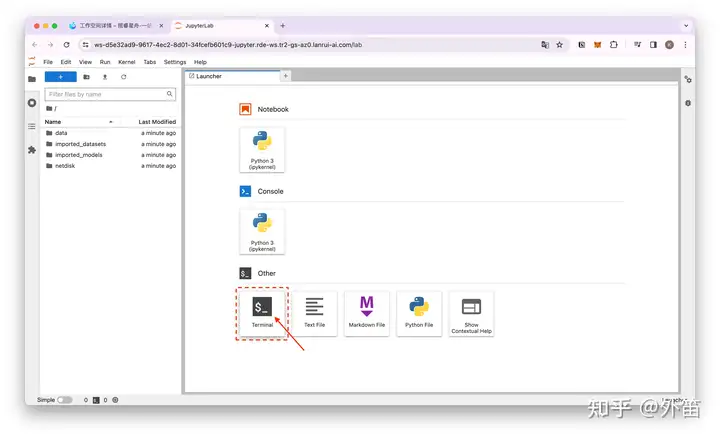Click the Filter files by name field
720x438 pixels.
tap(110, 94)
